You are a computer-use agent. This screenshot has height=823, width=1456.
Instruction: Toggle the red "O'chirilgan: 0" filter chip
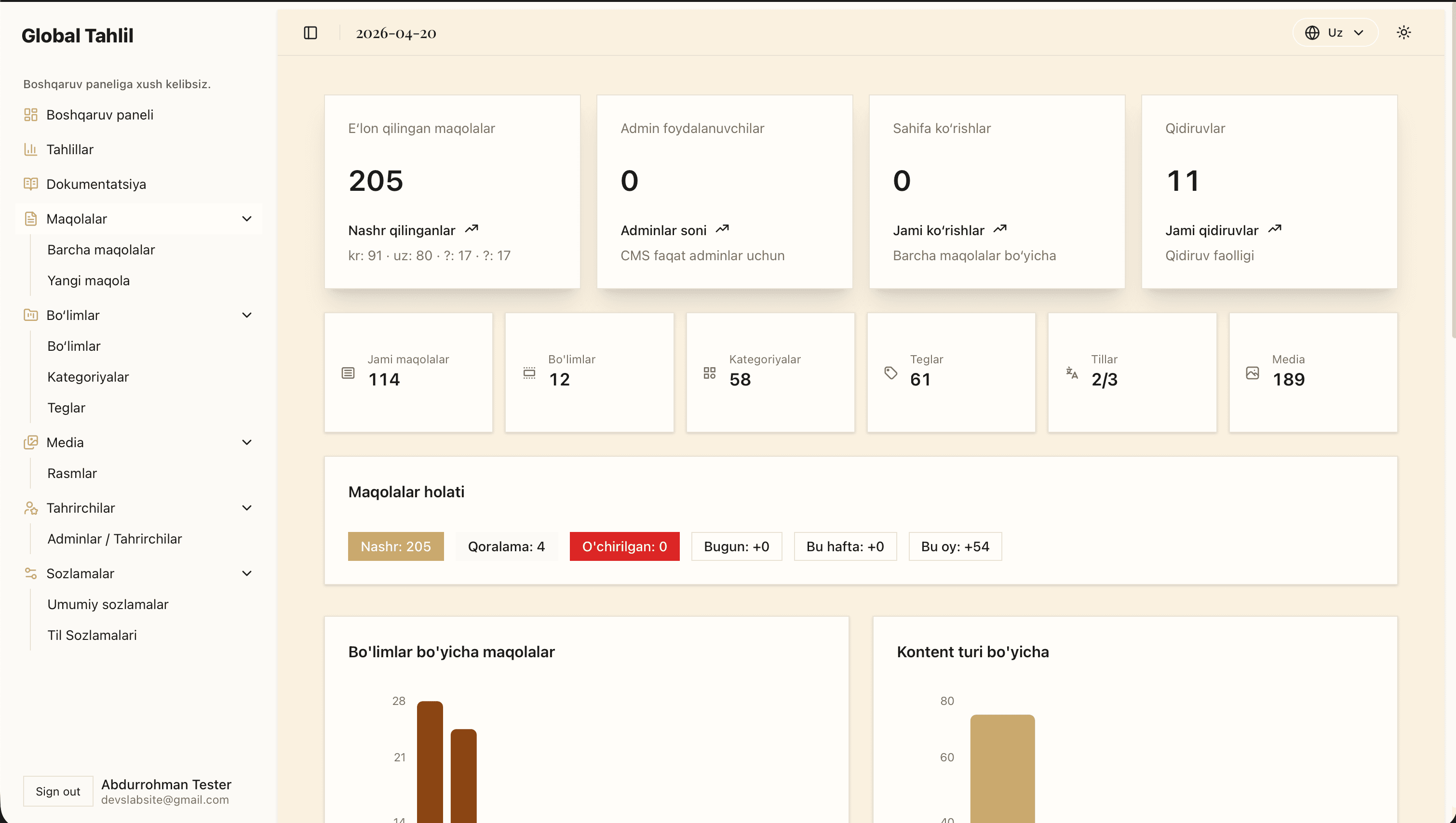pyautogui.click(x=624, y=546)
